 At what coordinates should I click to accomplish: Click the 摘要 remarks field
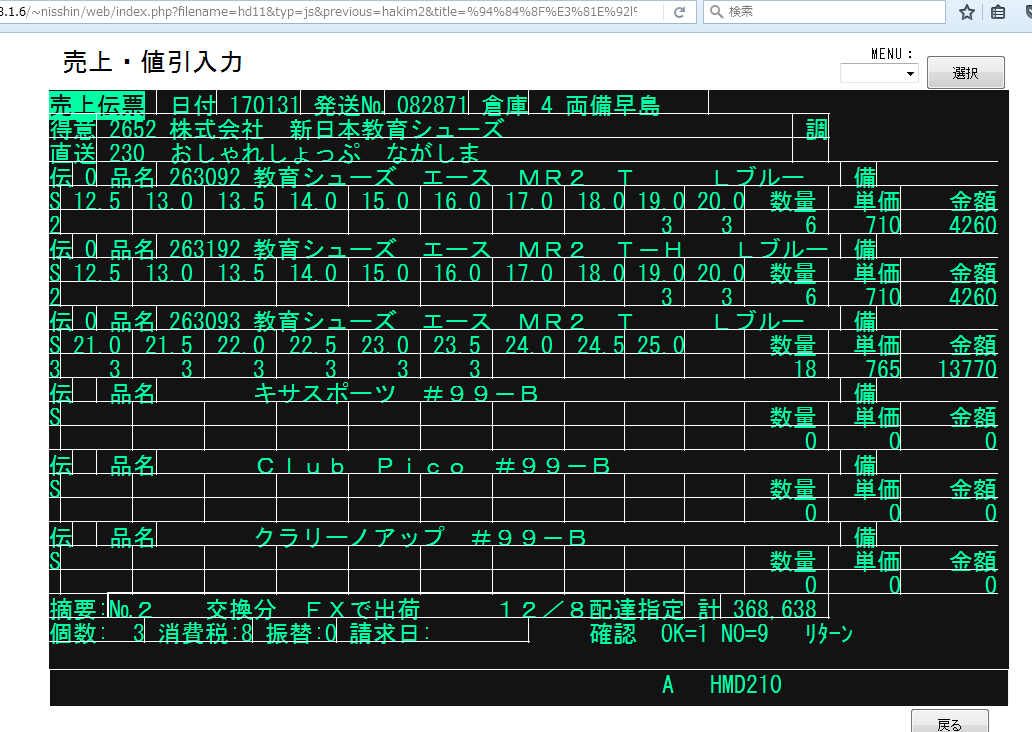pyautogui.click(x=395, y=609)
